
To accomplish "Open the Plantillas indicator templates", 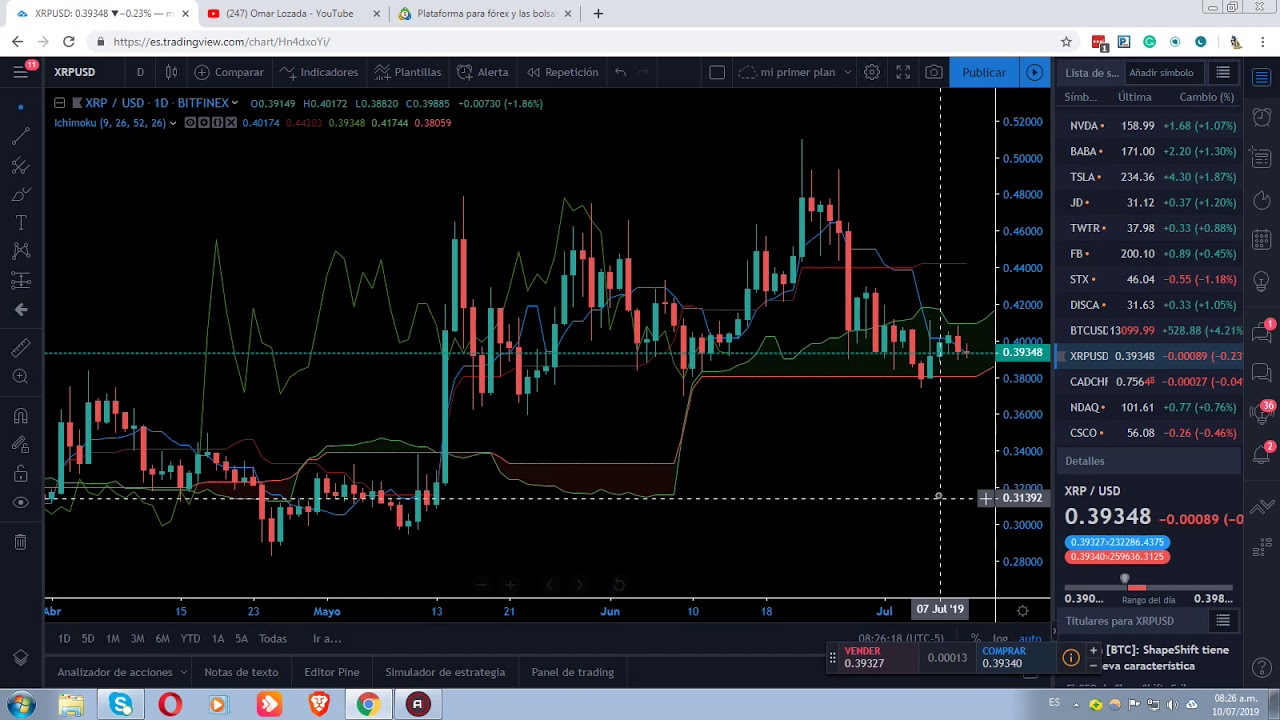I will click(407, 72).
